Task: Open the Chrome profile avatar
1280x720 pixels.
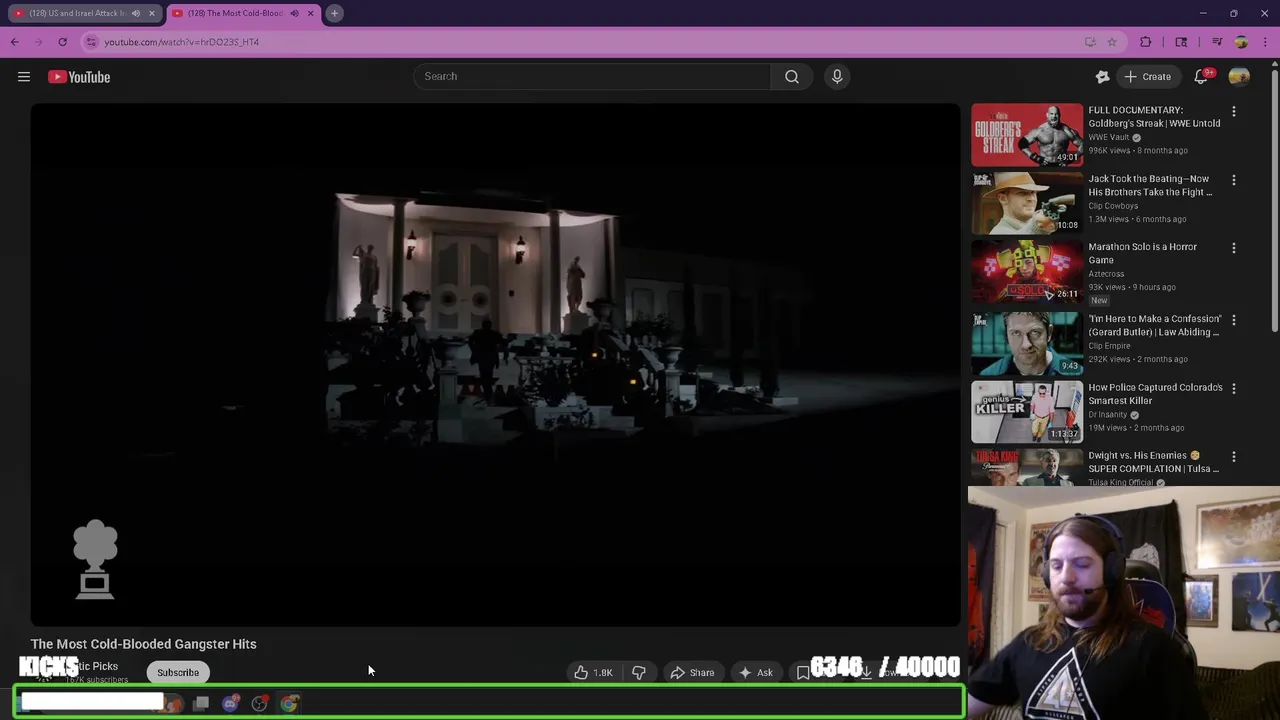Action: [1241, 42]
